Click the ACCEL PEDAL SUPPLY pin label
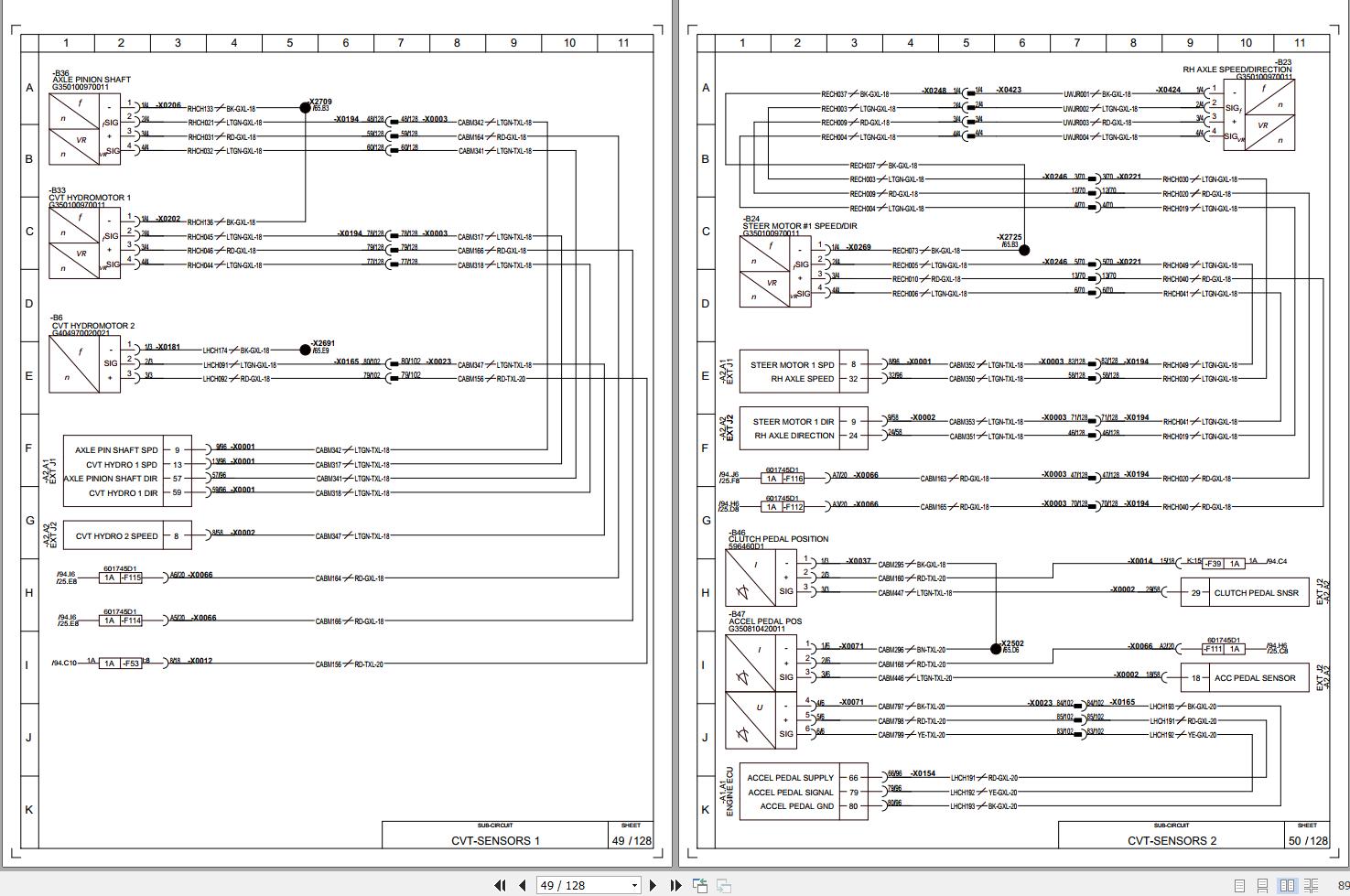The height and width of the screenshot is (896, 1350). click(x=790, y=778)
